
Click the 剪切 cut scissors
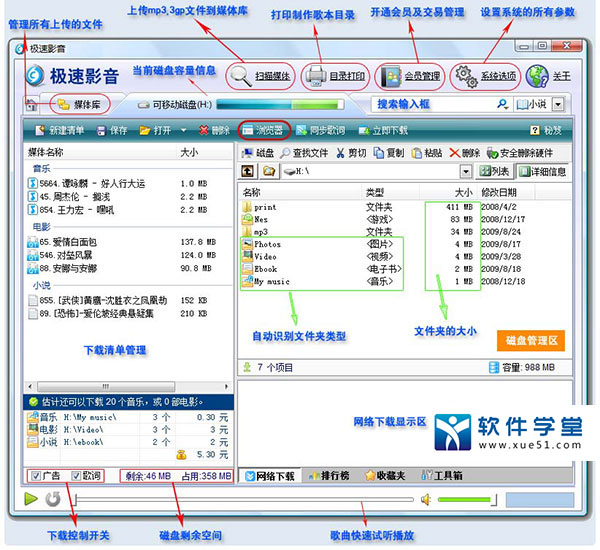click(x=351, y=153)
